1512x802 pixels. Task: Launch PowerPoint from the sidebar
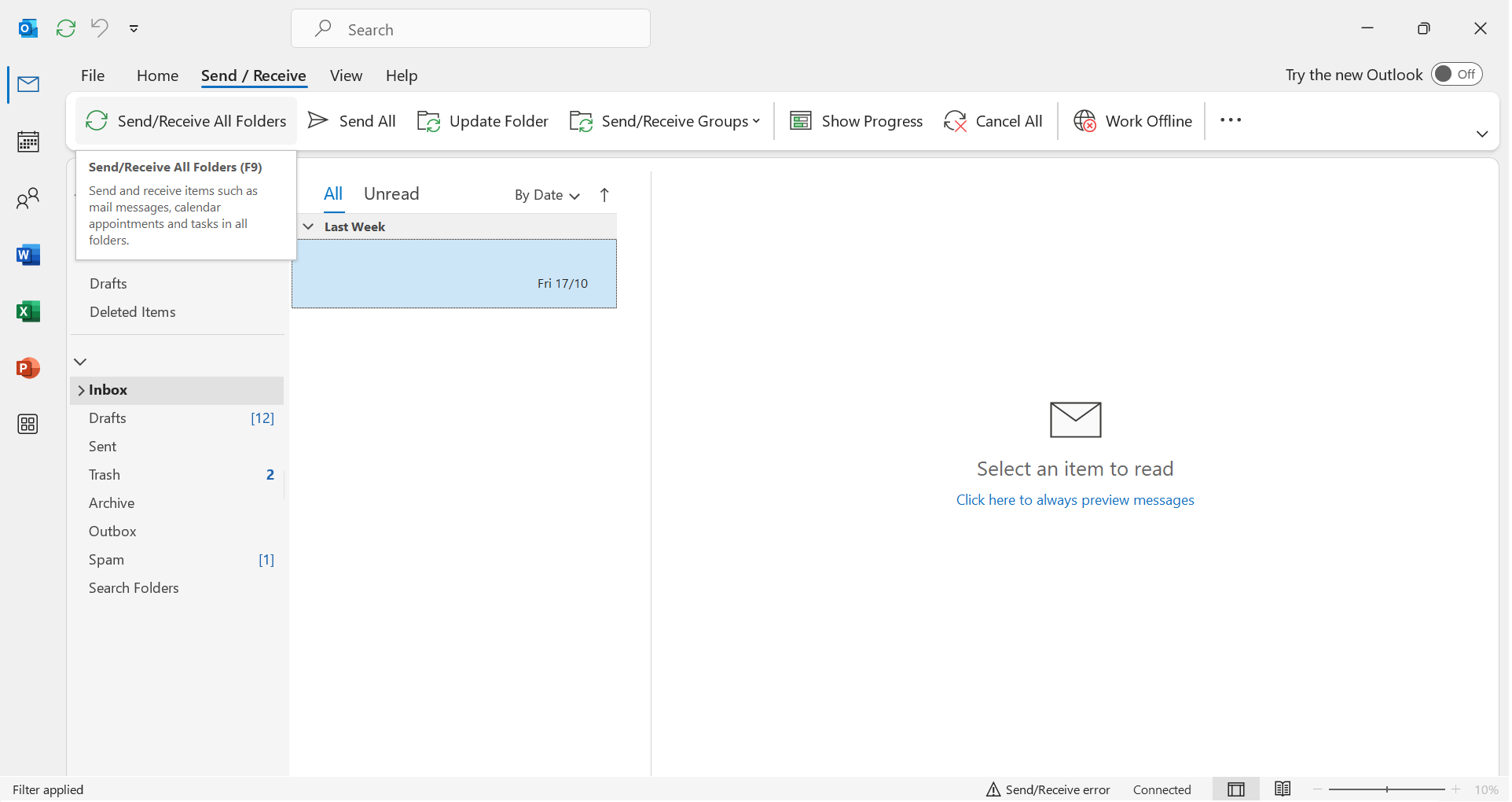pyautogui.click(x=28, y=368)
